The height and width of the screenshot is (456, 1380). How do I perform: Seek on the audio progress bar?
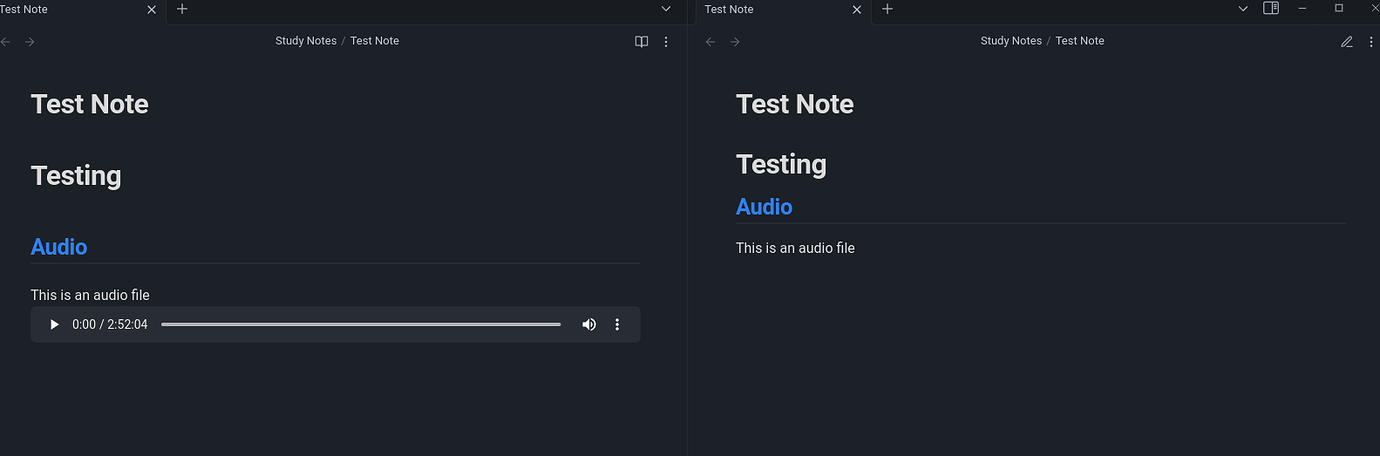pyautogui.click(x=361, y=325)
